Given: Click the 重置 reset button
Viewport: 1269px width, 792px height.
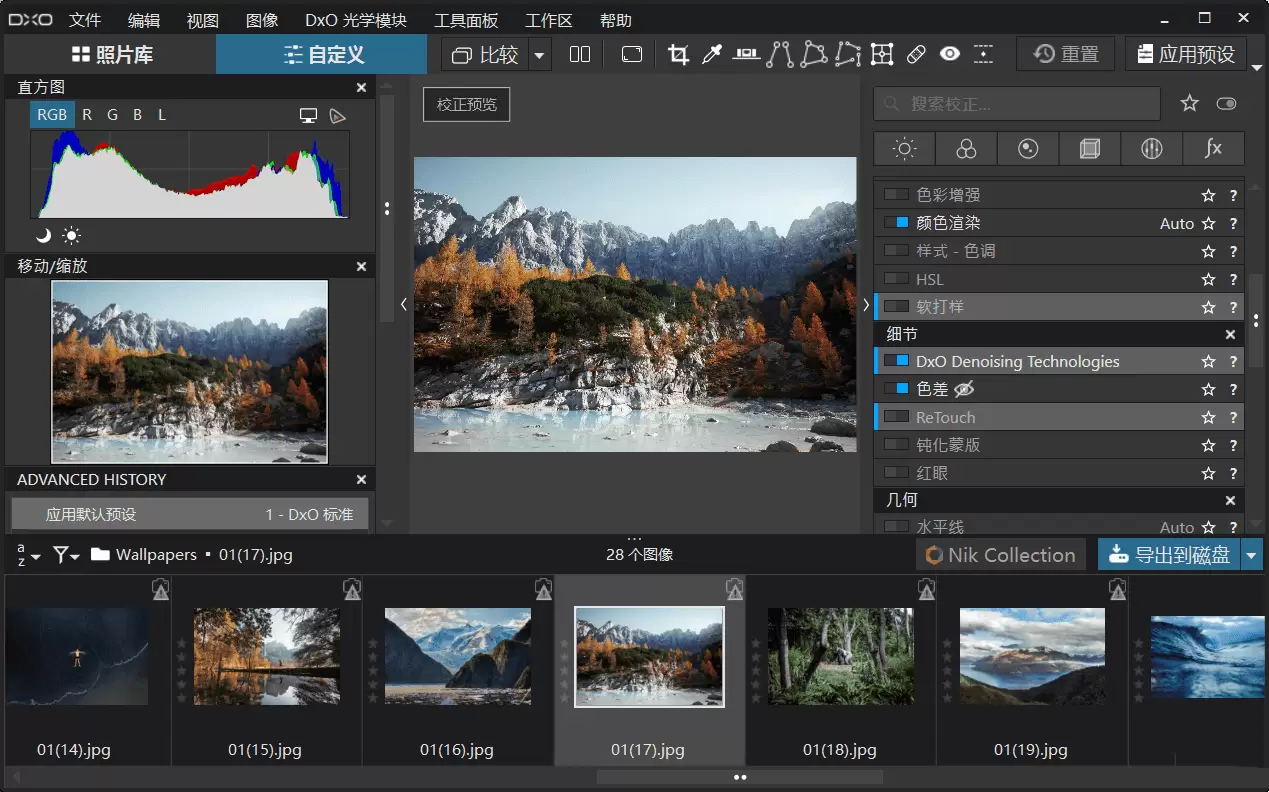Looking at the screenshot, I should point(1066,55).
